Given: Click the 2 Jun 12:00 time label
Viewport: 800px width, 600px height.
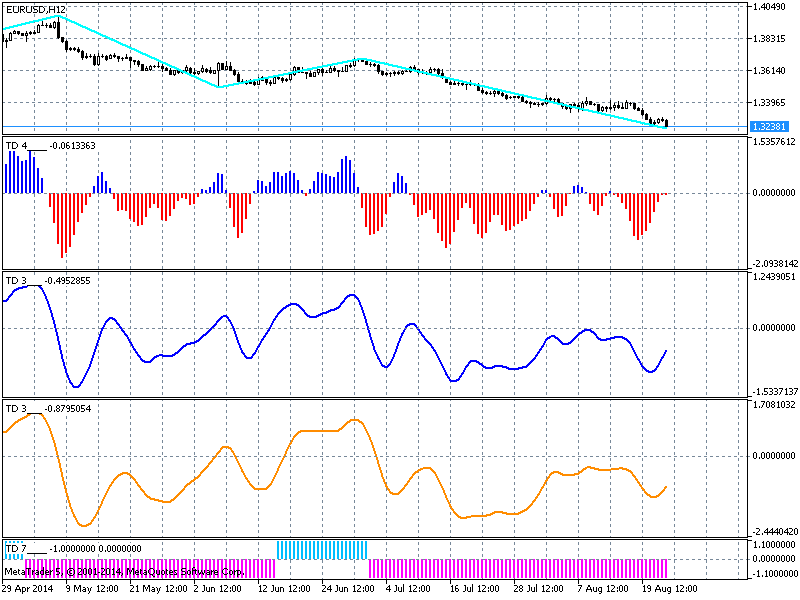Looking at the screenshot, I should pos(220,589).
